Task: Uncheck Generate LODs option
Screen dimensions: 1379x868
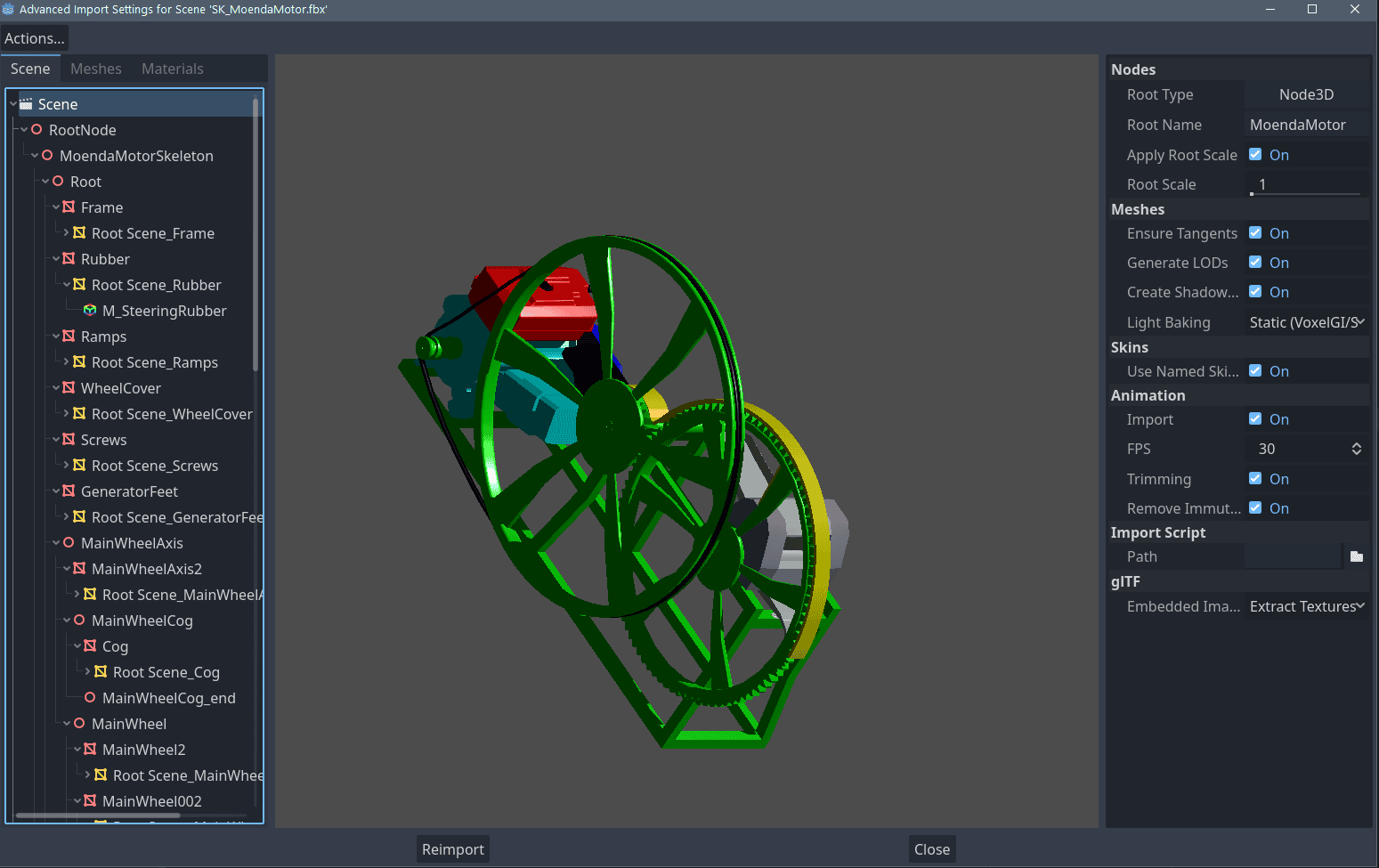Action: [1255, 263]
